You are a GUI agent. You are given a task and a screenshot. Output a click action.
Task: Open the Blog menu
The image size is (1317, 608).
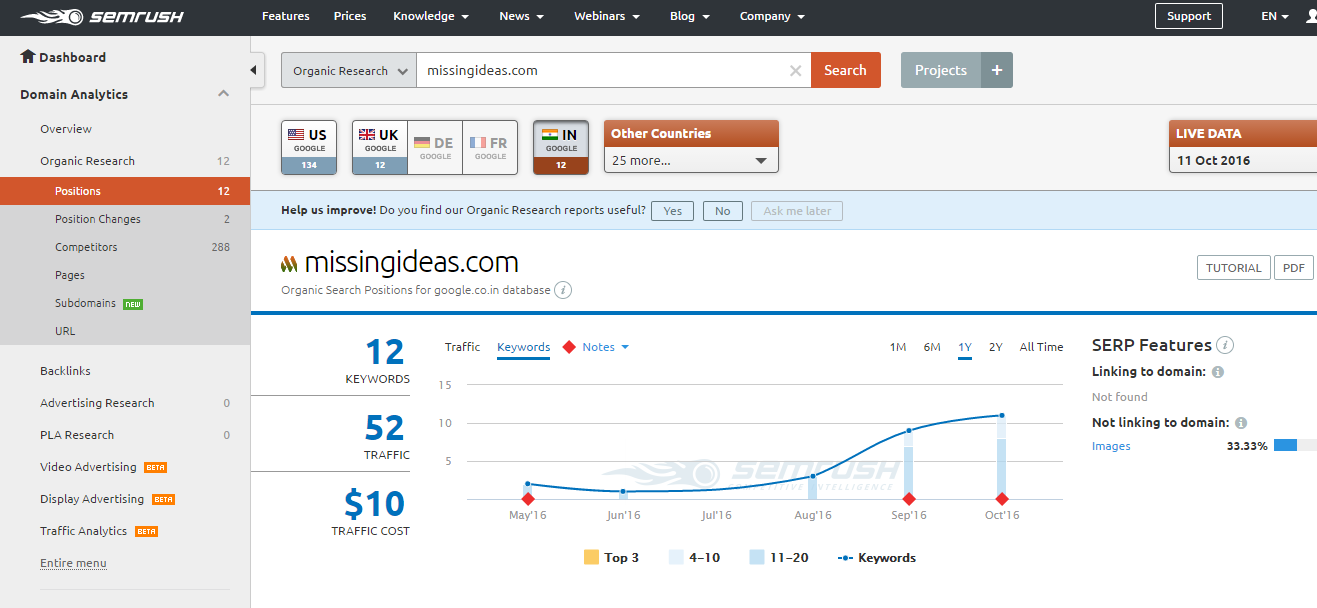pos(690,16)
